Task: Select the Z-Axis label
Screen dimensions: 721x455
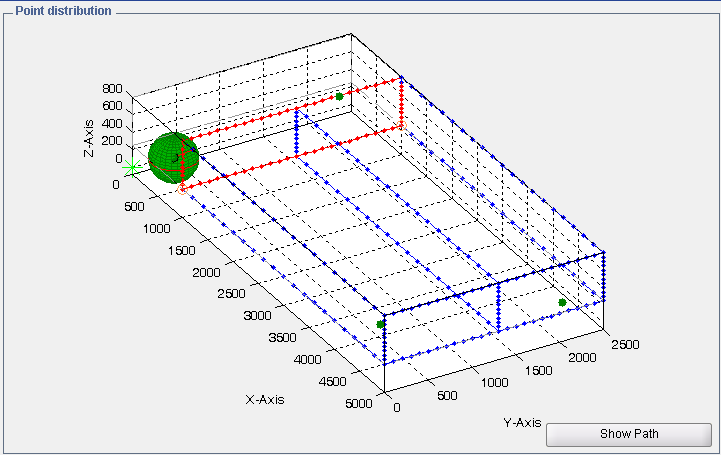Action: click(x=90, y=139)
